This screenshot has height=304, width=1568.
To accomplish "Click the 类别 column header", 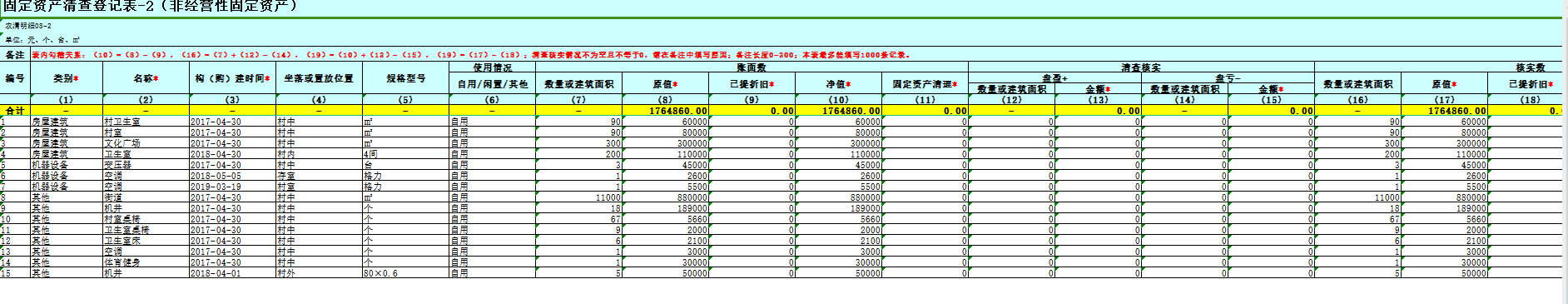I will point(67,78).
